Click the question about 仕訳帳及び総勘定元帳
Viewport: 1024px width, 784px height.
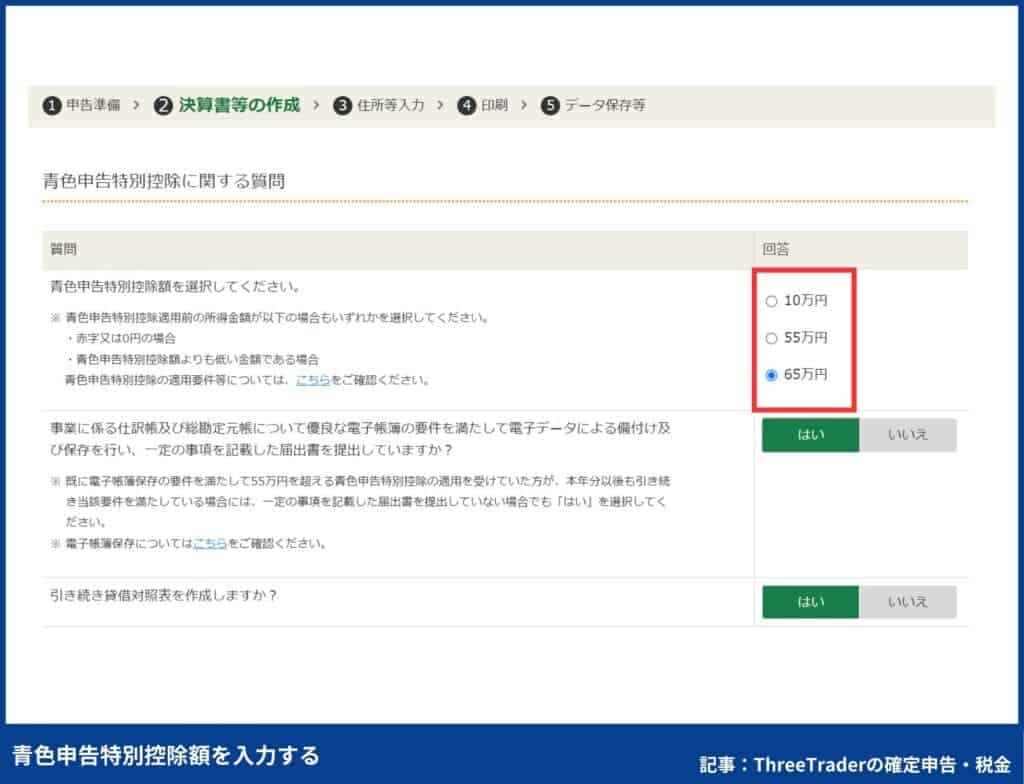[x=360, y=440]
